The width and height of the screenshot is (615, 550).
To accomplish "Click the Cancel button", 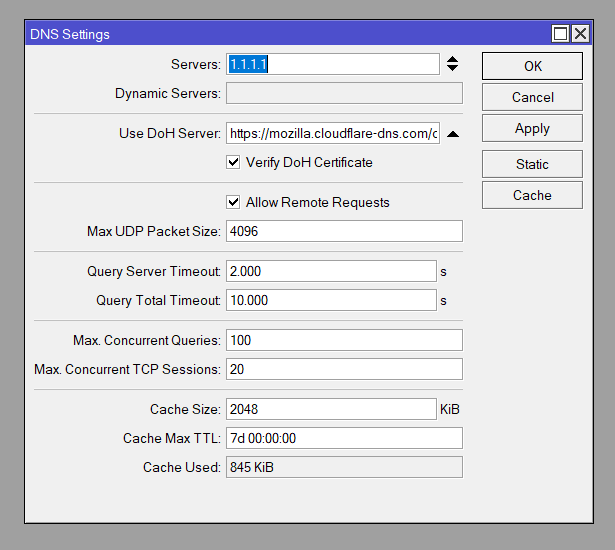I will pos(532,97).
